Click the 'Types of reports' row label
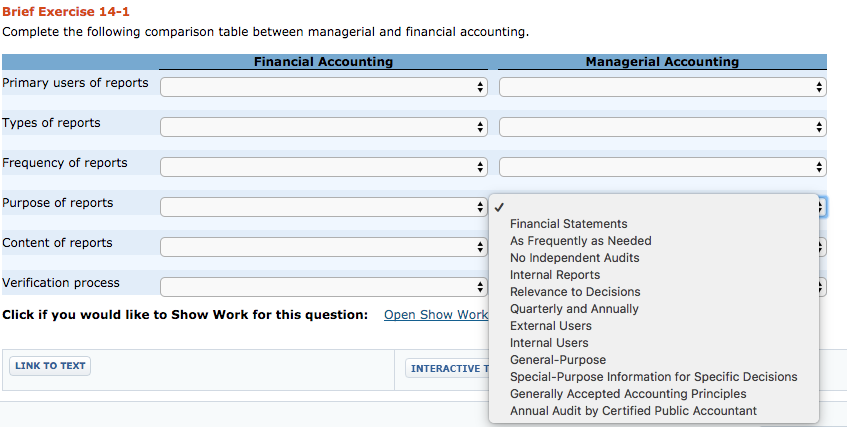 51,123
